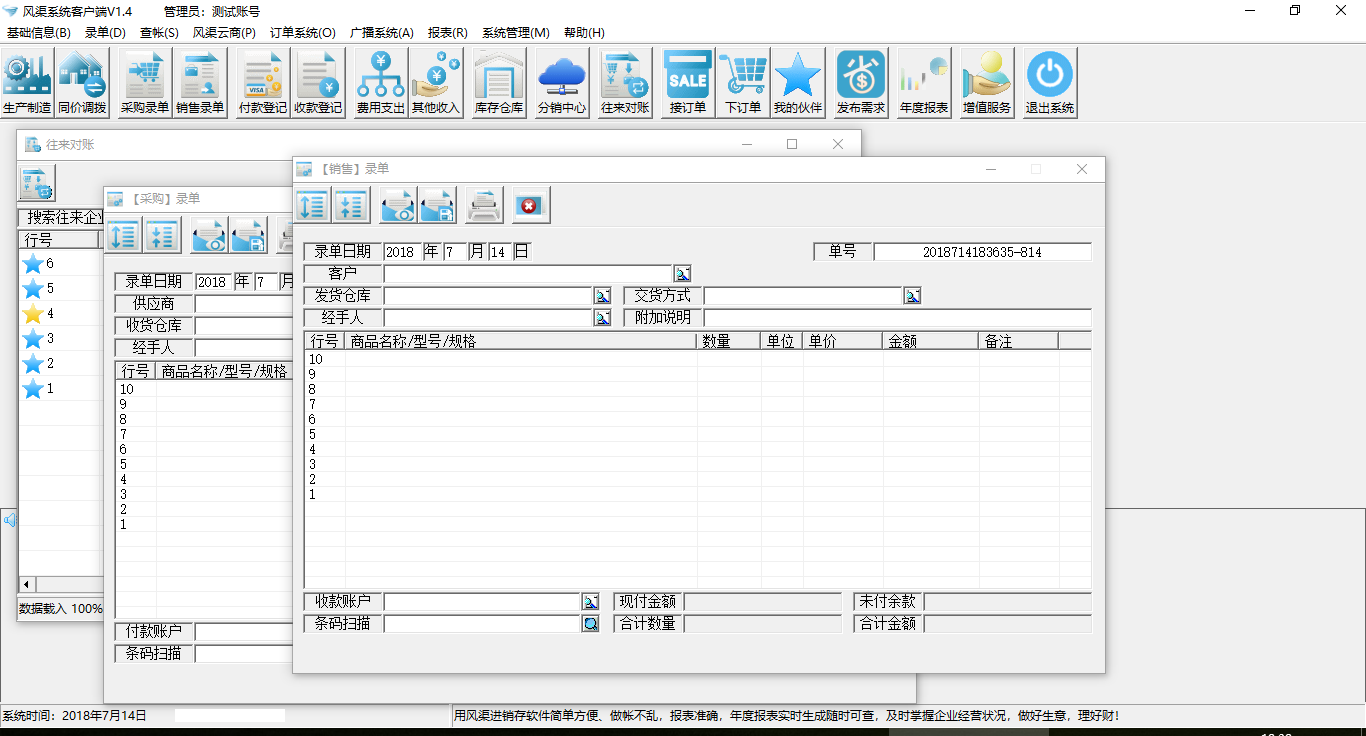The height and width of the screenshot is (736, 1366).
Task: Click into the 附加说明 text field
Action: click(x=897, y=318)
